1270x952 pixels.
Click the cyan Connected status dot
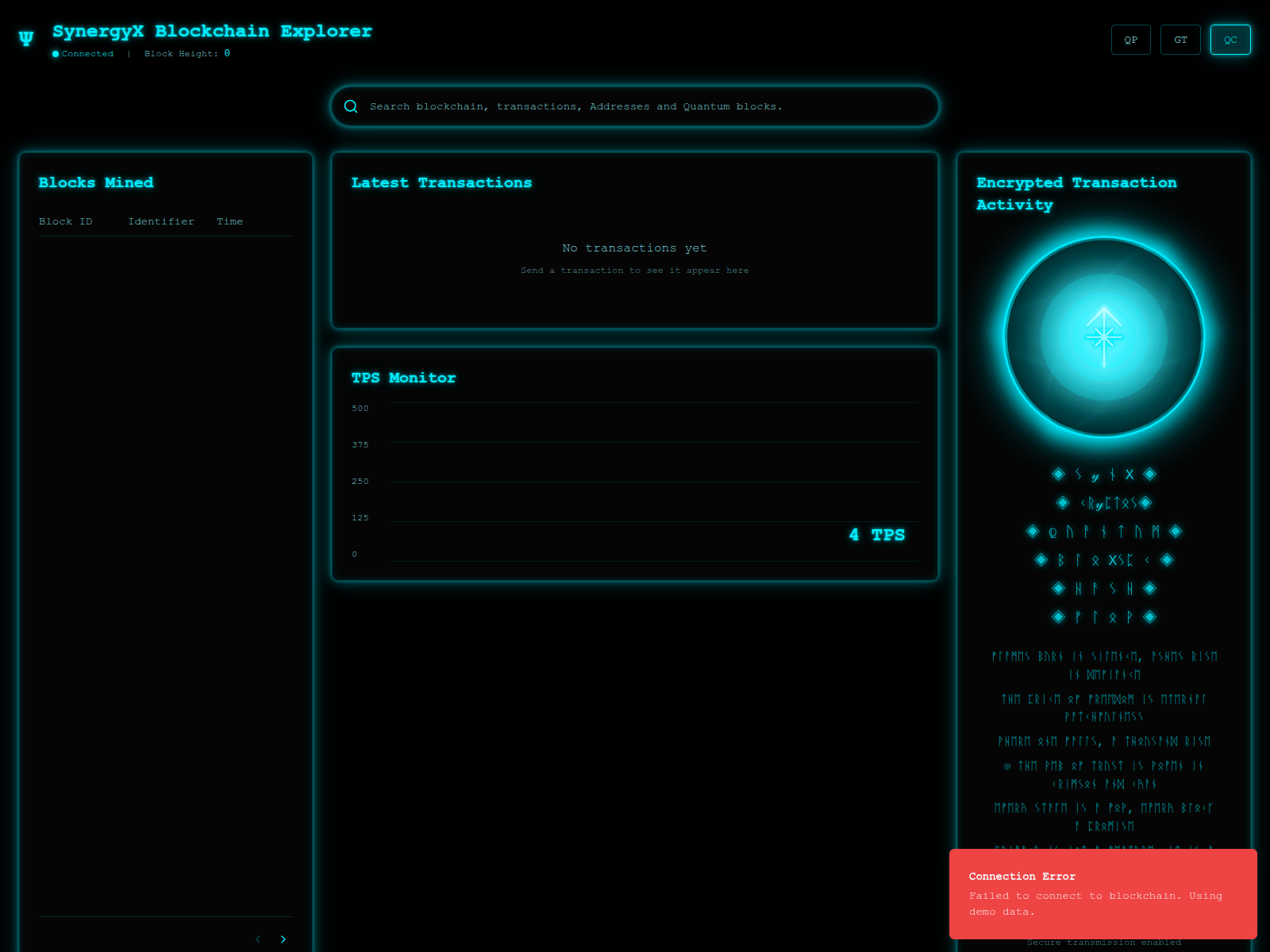[56, 54]
